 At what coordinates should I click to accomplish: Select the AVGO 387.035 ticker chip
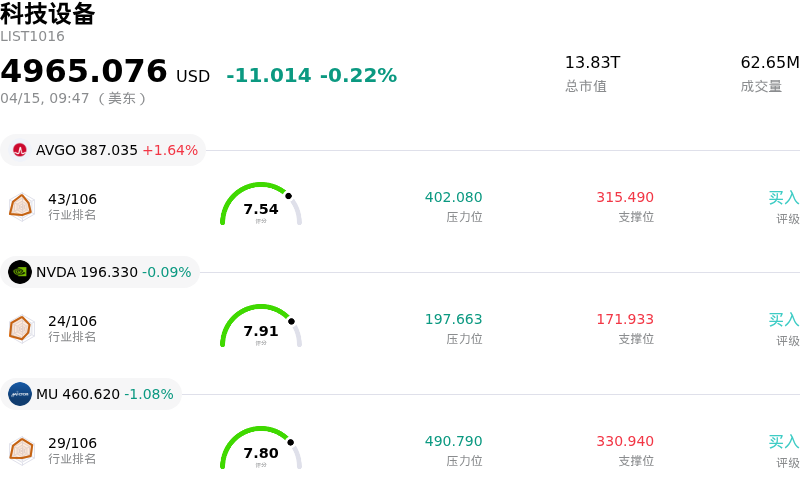104,150
